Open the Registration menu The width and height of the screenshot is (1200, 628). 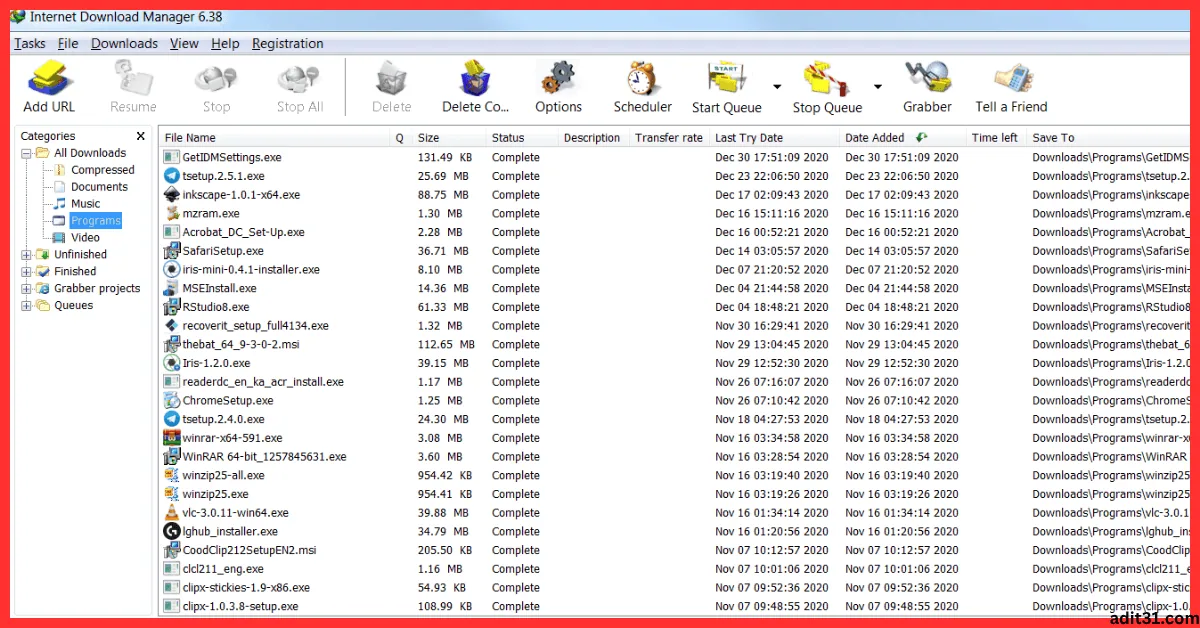point(287,43)
